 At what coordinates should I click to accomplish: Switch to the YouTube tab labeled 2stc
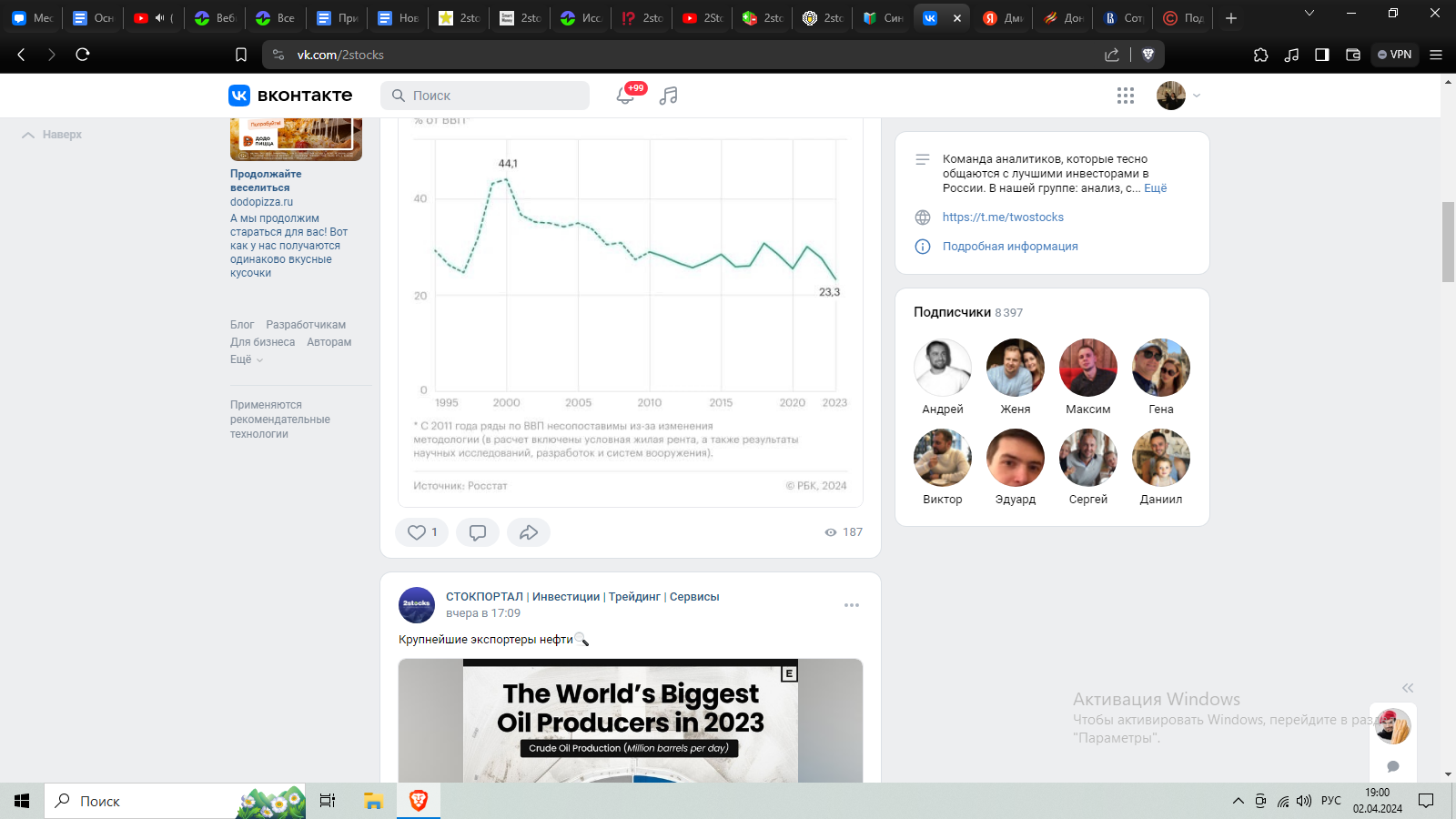[x=703, y=18]
